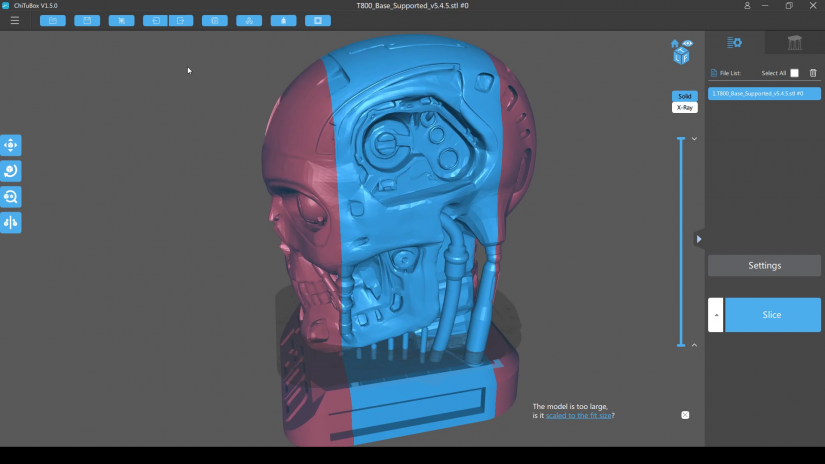Select the Mirror tool in the left toolbar
Screen dimensions: 825x464
click(11, 222)
